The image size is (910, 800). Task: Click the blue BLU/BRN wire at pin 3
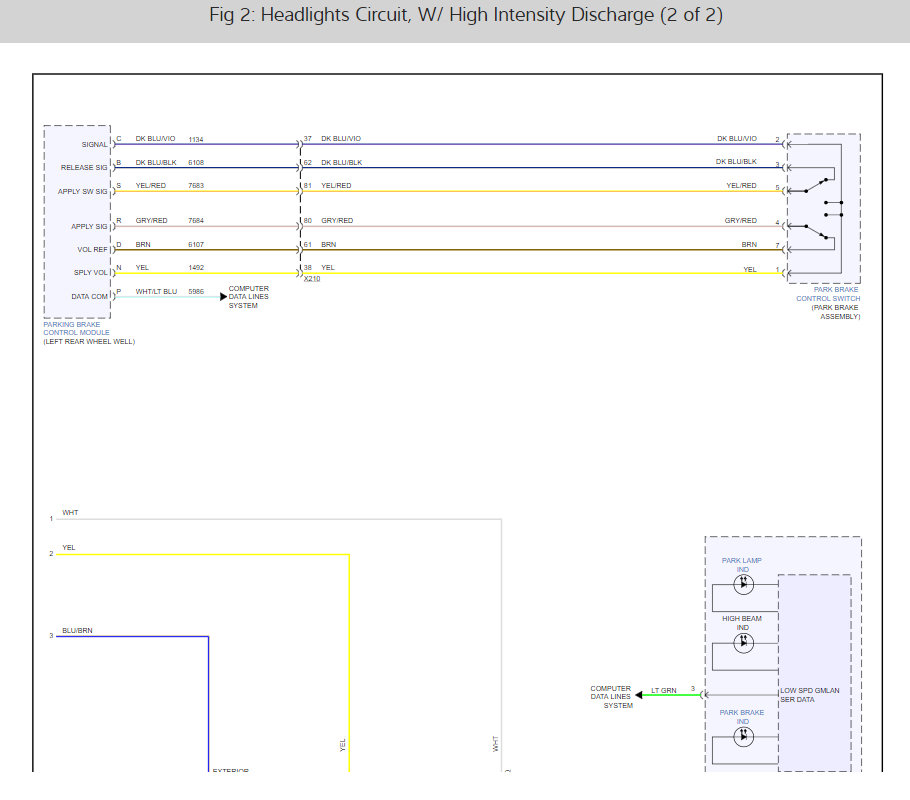(x=130, y=636)
